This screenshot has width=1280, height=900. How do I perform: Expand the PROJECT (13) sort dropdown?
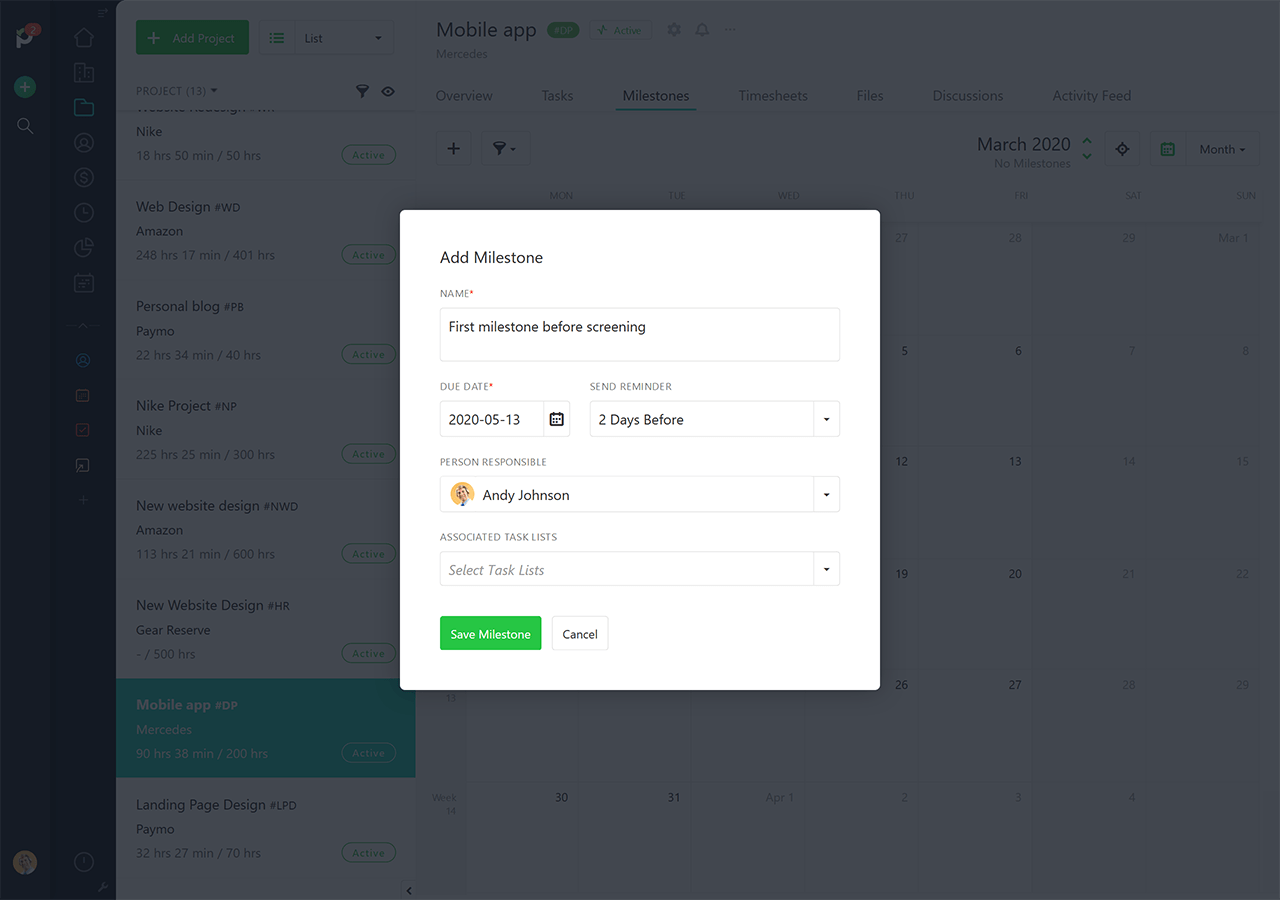point(177,91)
